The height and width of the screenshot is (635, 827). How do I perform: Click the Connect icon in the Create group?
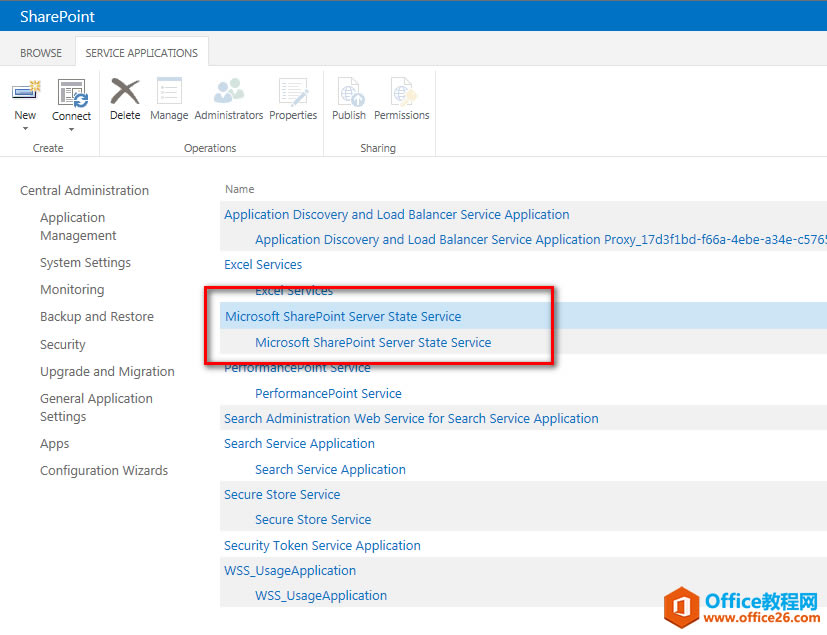pyautogui.click(x=71, y=90)
